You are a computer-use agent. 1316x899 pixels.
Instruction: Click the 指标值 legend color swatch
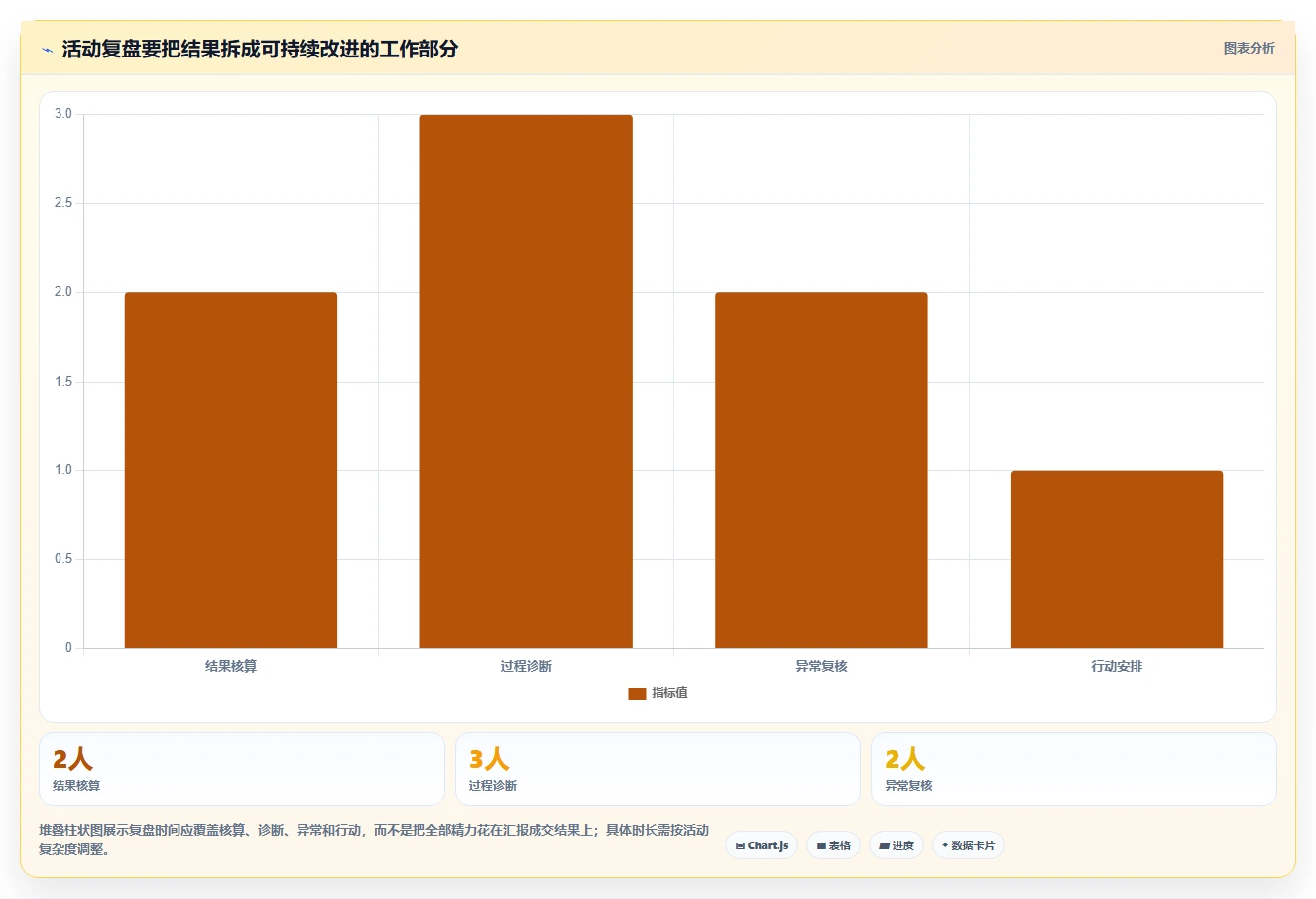637,694
